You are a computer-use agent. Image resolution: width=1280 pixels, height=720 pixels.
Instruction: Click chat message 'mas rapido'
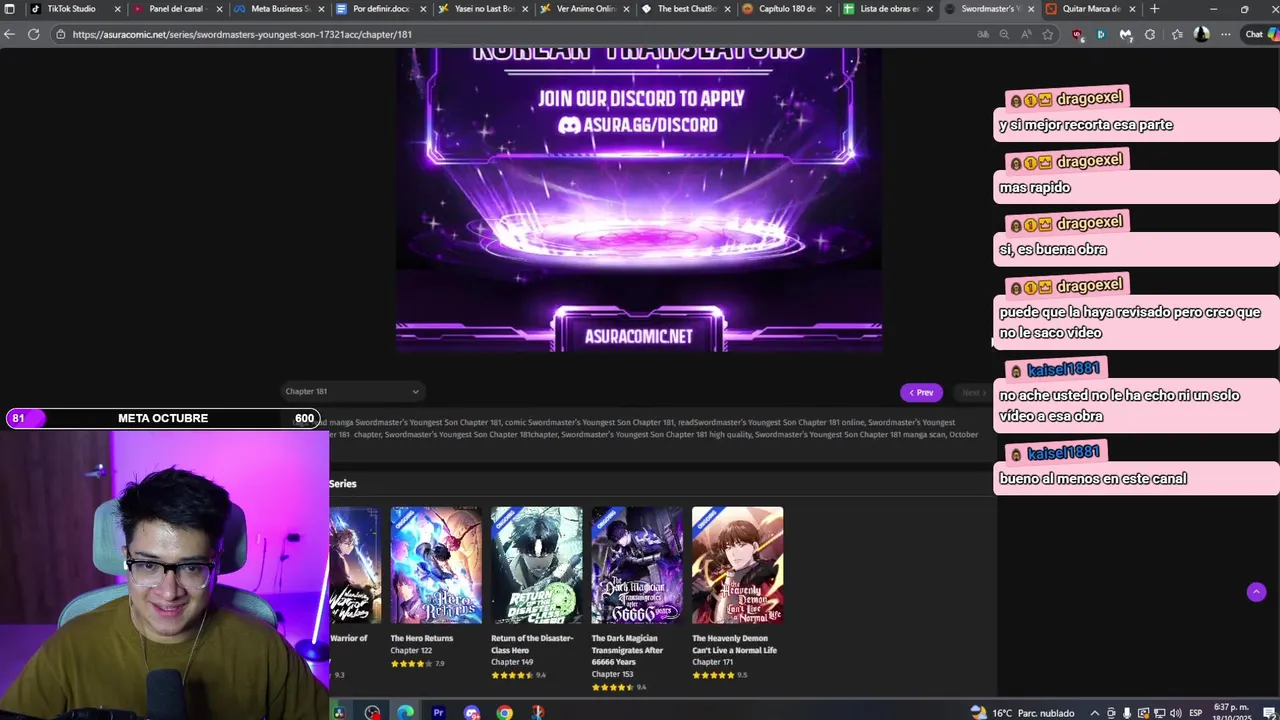click(x=1035, y=188)
